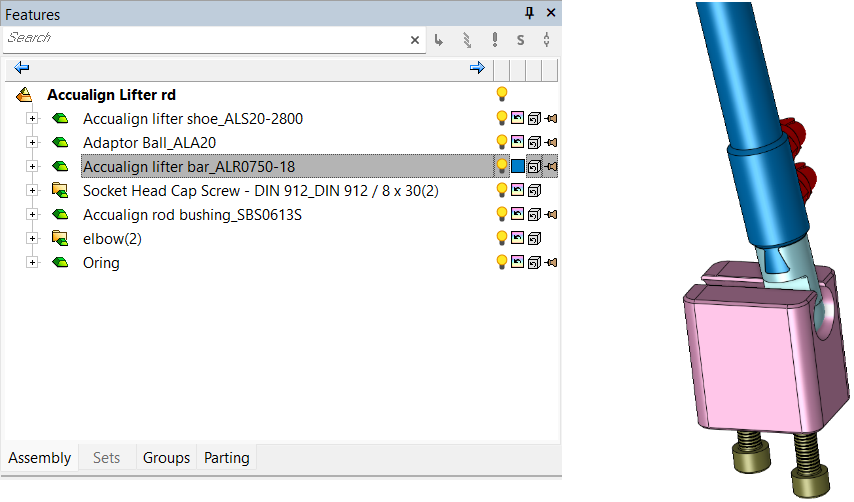Clear the search field text

414,40
